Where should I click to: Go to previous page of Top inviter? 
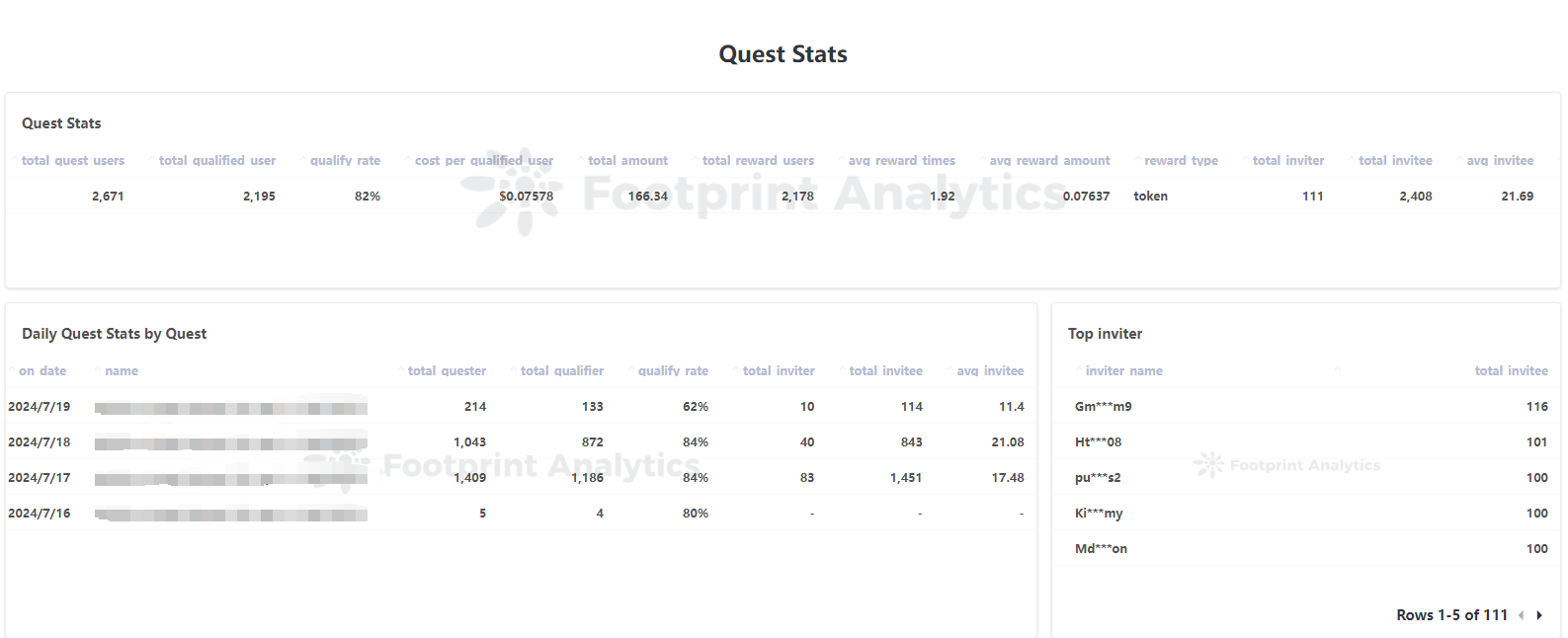pyautogui.click(x=1521, y=615)
